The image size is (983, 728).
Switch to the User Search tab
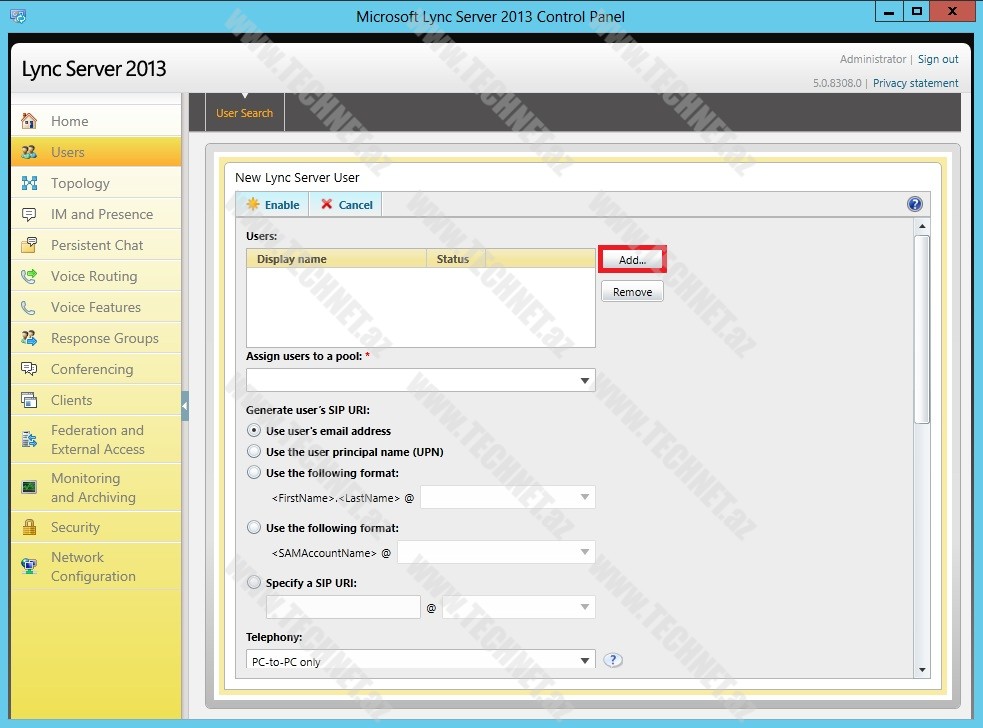[244, 113]
